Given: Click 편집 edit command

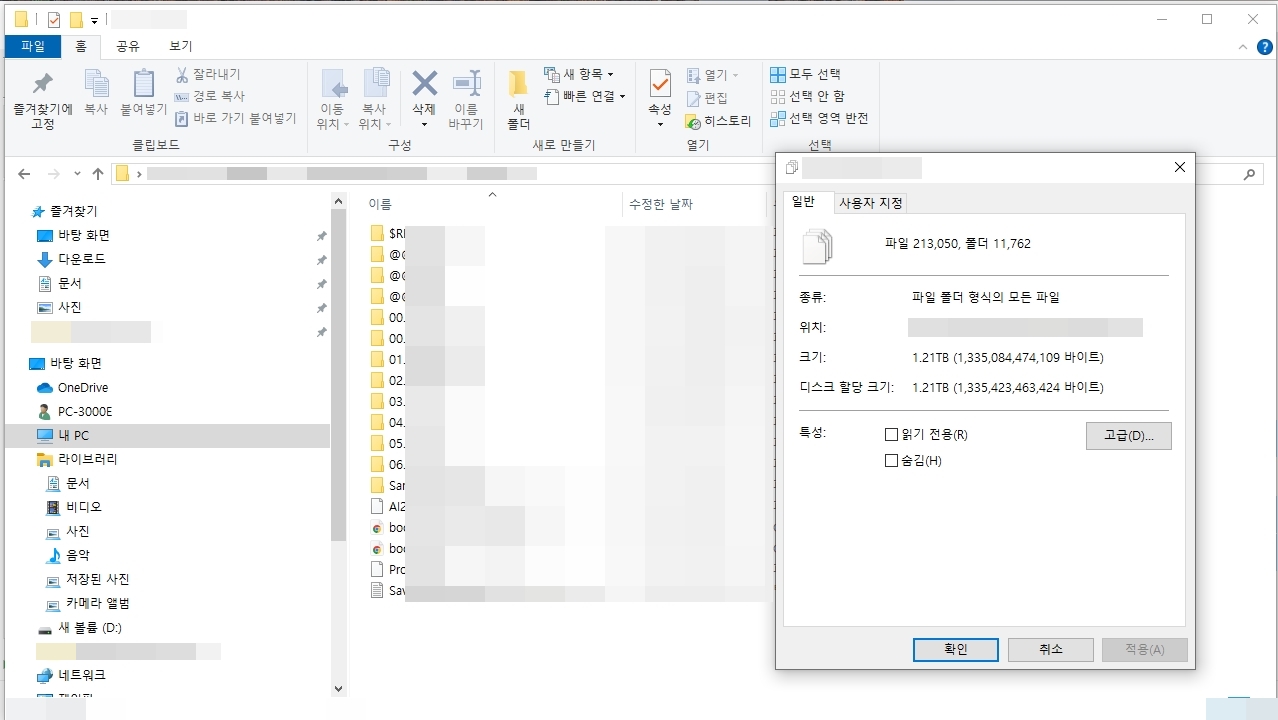Looking at the screenshot, I should click(x=707, y=98).
